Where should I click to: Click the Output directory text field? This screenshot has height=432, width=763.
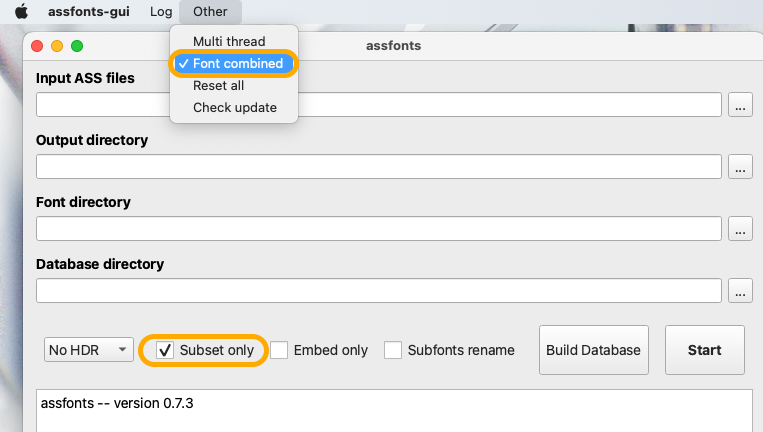(379, 167)
